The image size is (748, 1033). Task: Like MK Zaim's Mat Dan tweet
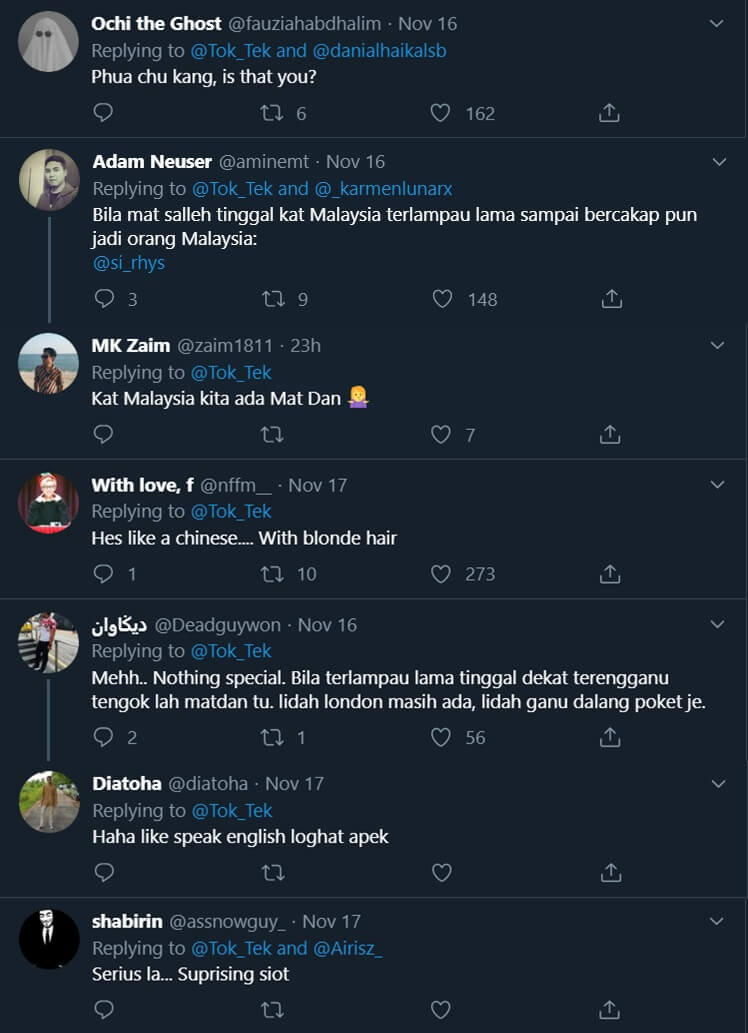click(x=441, y=434)
